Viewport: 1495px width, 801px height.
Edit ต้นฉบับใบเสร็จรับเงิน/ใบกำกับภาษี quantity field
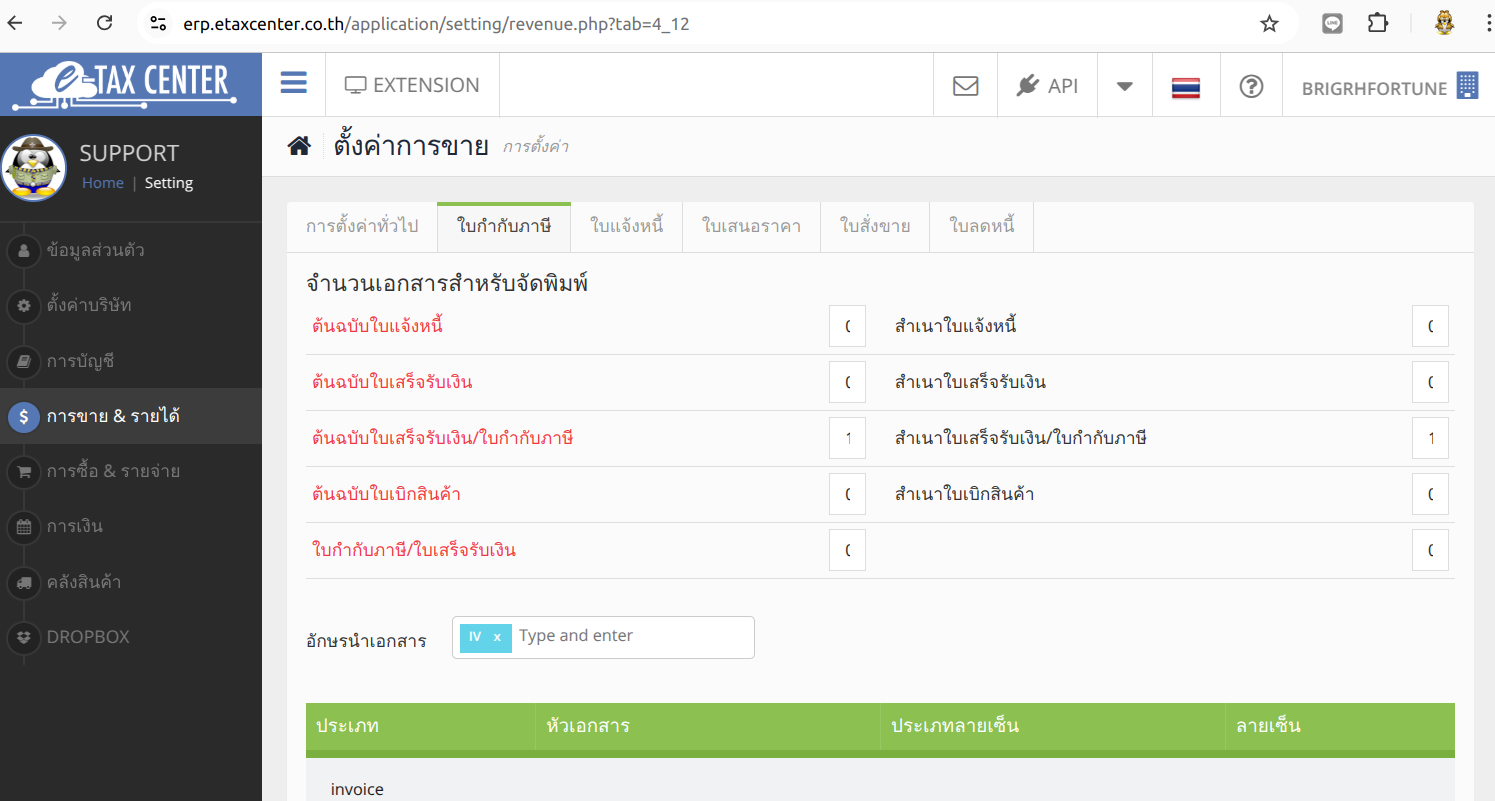[x=847, y=438]
